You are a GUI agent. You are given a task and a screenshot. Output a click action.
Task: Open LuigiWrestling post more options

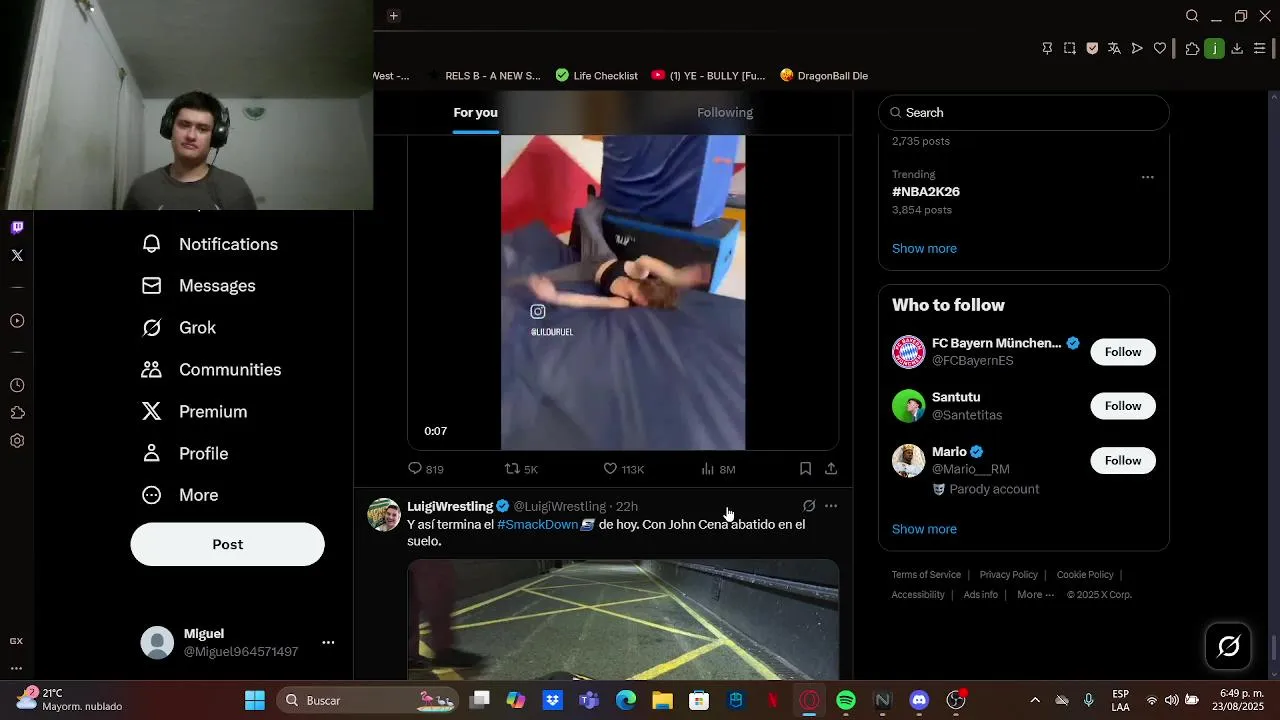coord(831,506)
